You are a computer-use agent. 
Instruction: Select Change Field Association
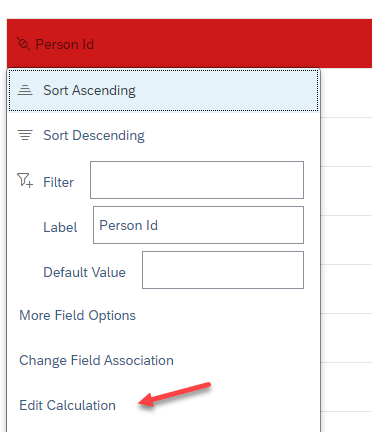point(96,360)
